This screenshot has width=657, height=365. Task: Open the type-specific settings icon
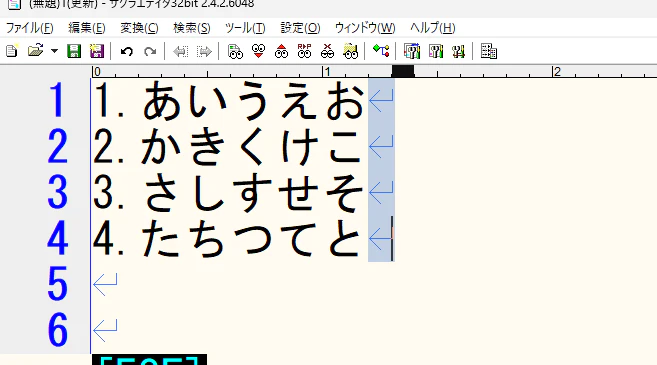436,51
